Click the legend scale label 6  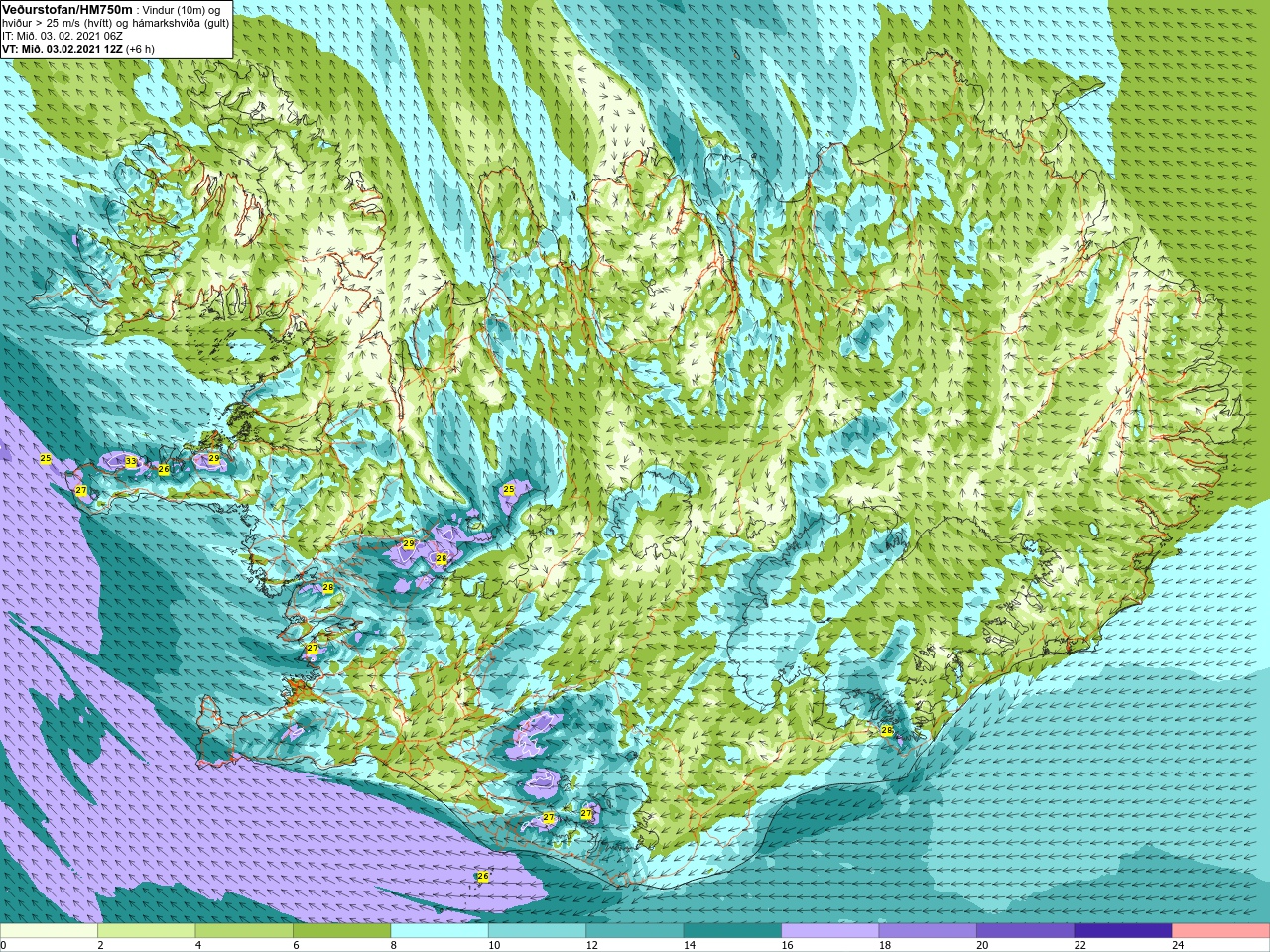296,945
